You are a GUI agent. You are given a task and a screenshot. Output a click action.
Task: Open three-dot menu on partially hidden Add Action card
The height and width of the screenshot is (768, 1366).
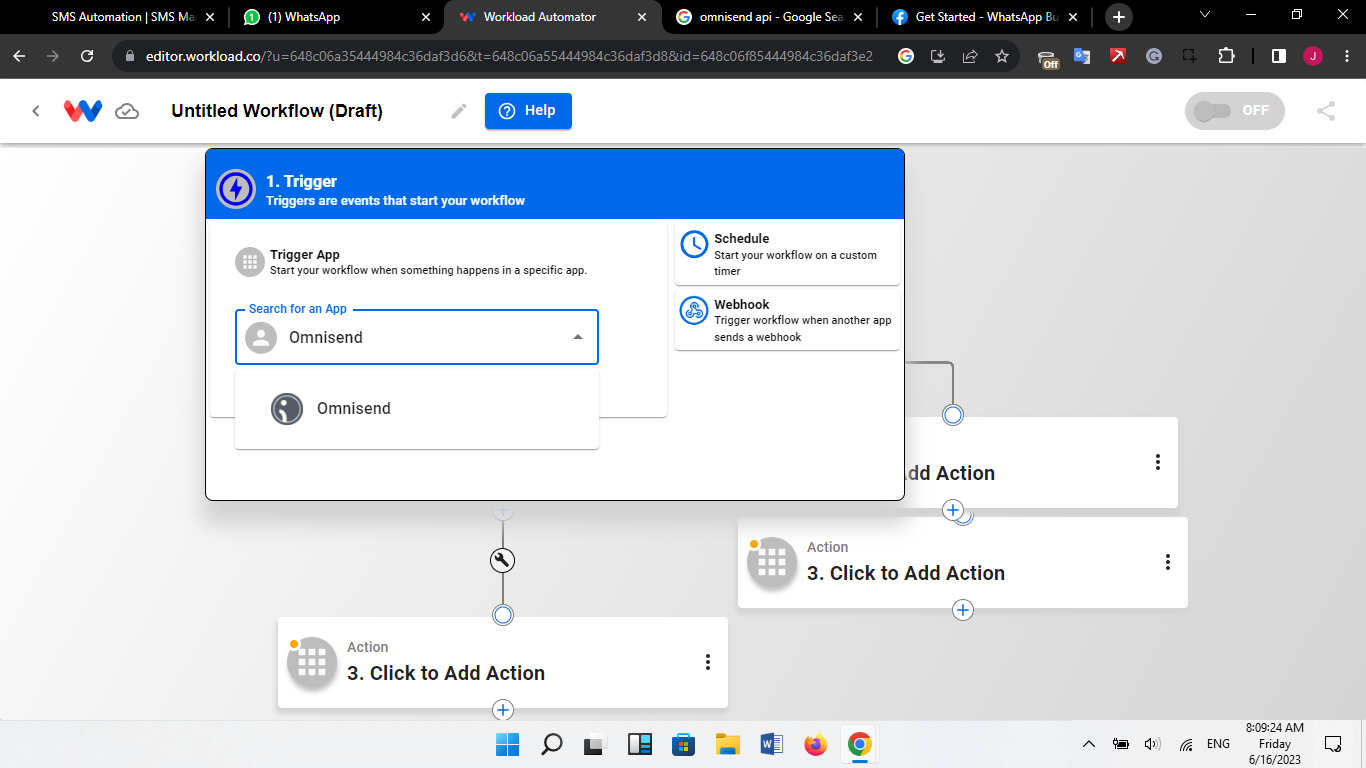click(1158, 462)
